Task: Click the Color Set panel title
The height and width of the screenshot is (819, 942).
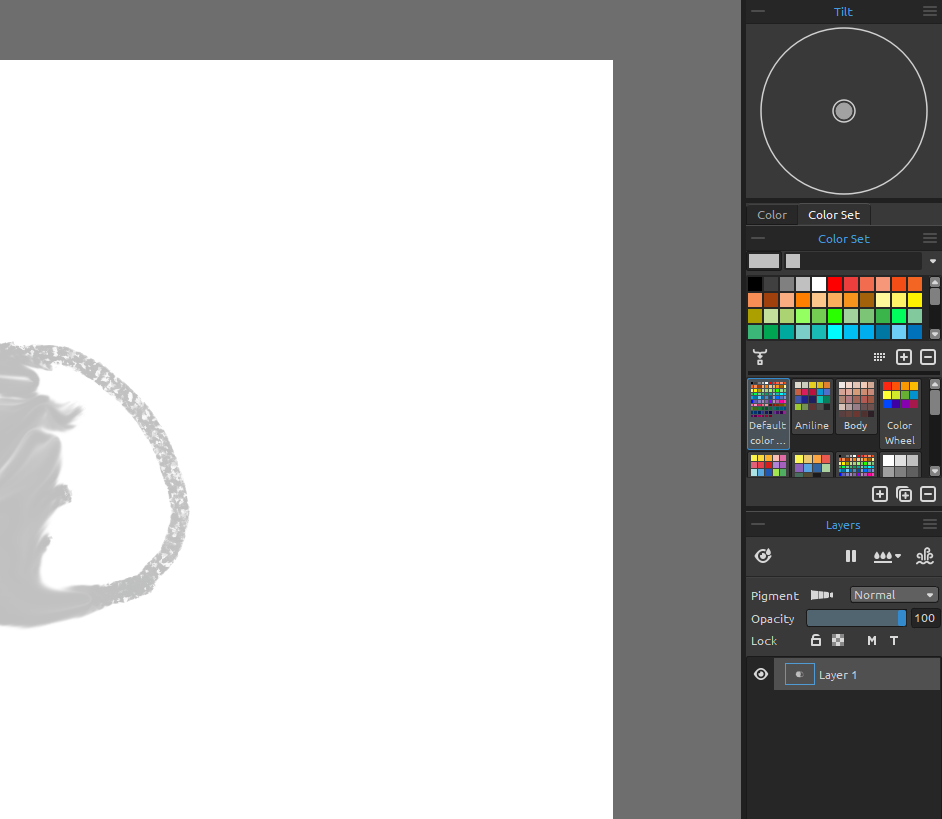Action: [x=843, y=239]
